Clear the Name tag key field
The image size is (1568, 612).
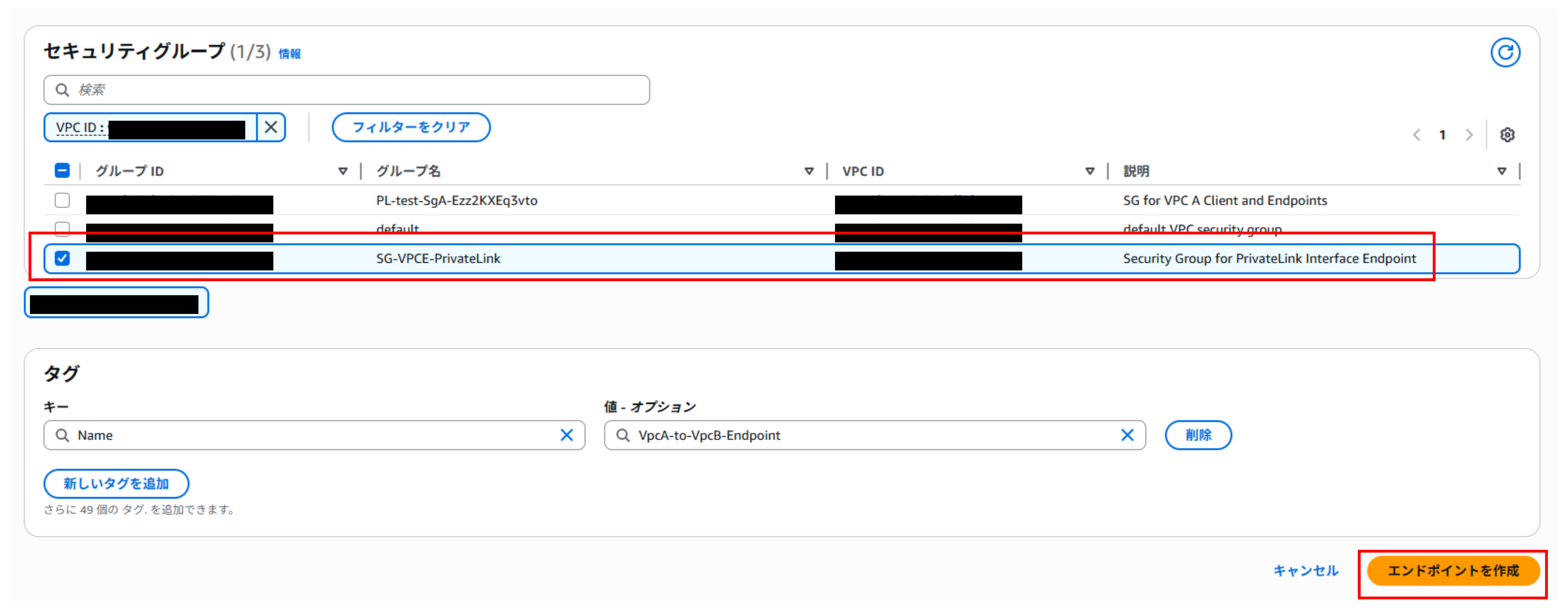(566, 435)
